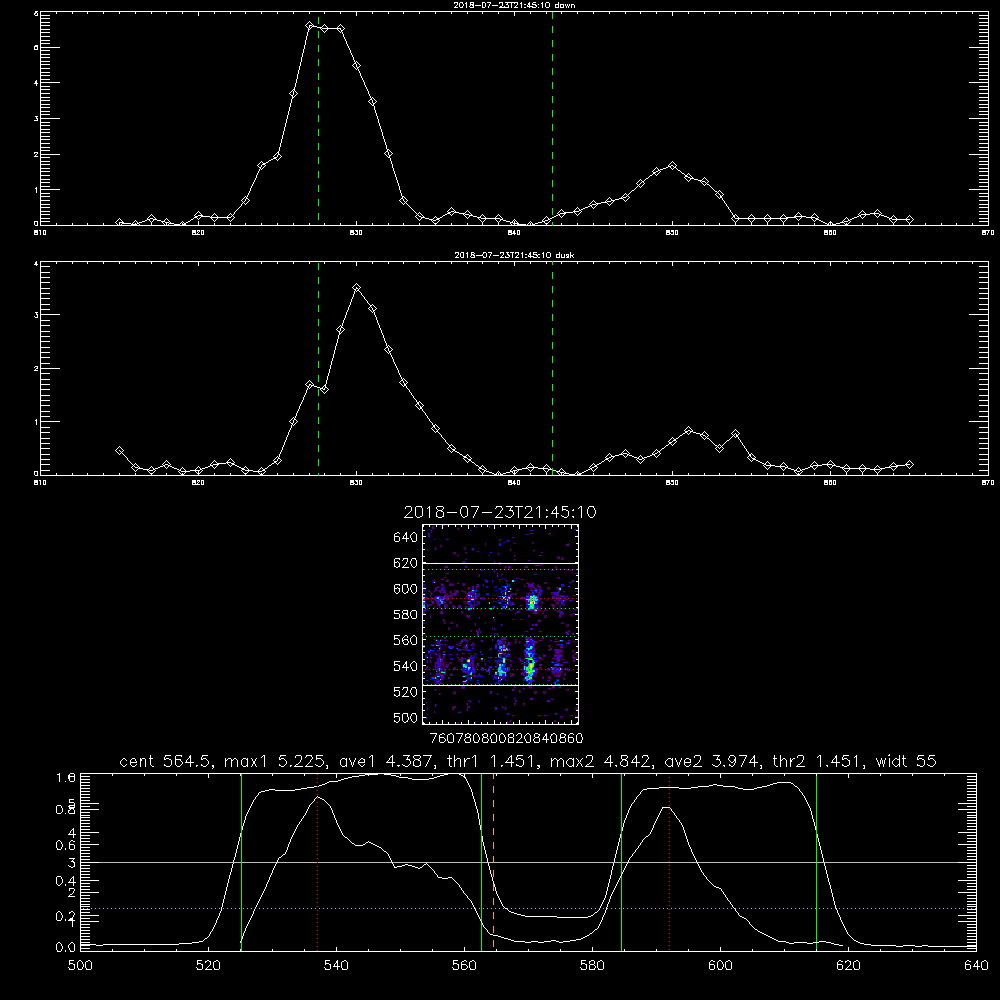The image size is (1000, 1000).
Task: Click the '2018-07-23T21:45:10 dawn' plot title
Action: pyautogui.click(x=514, y=5)
